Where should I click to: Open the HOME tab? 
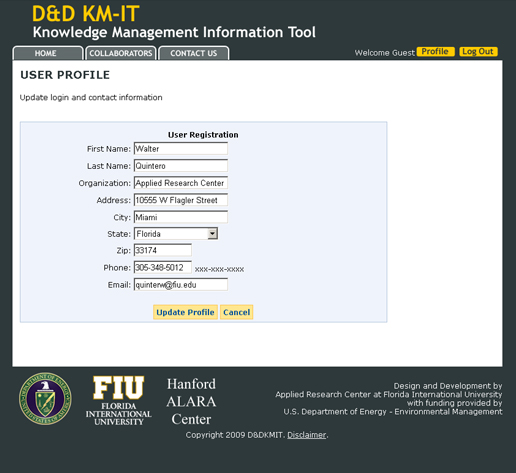47,53
